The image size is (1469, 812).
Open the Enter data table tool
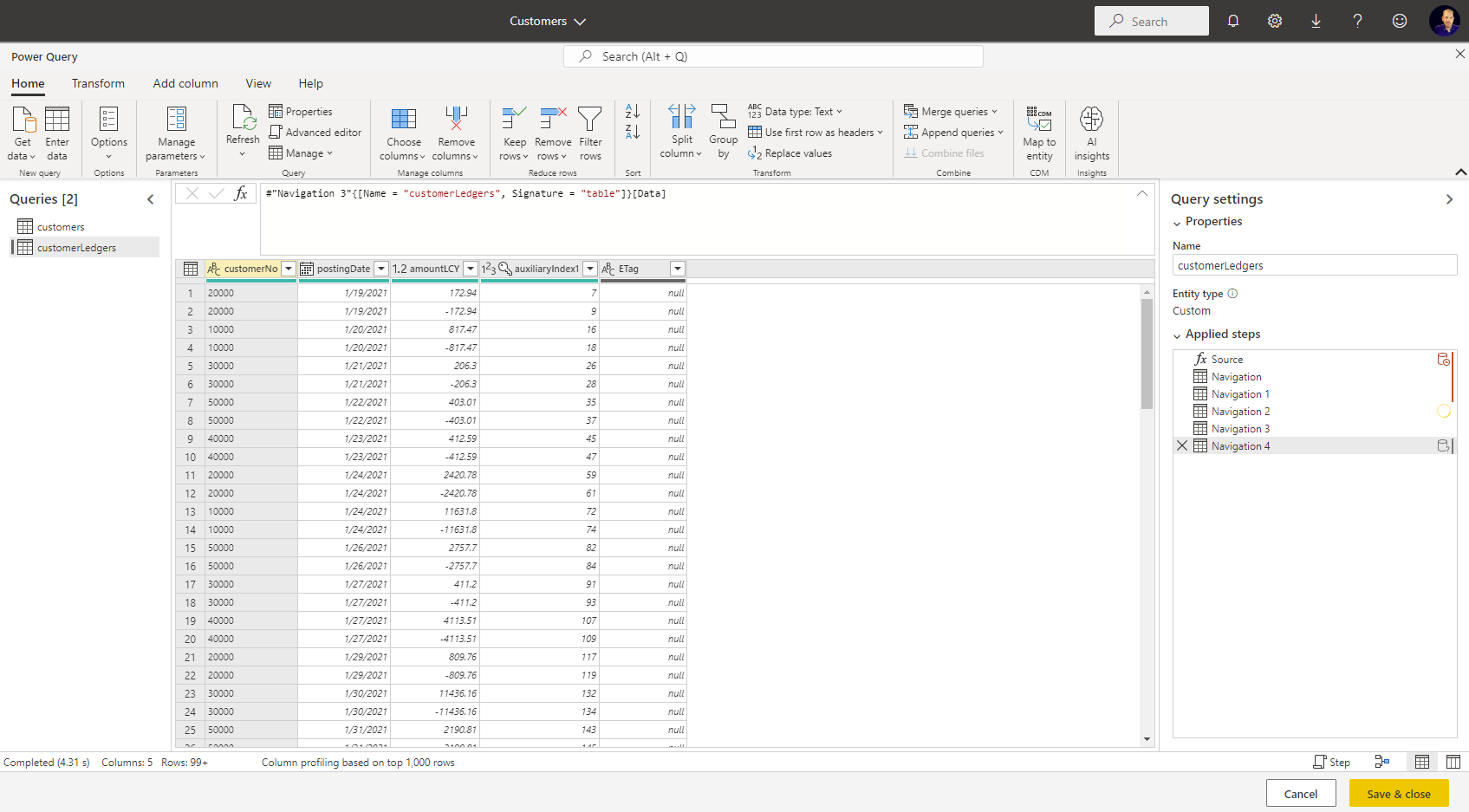coord(57,120)
